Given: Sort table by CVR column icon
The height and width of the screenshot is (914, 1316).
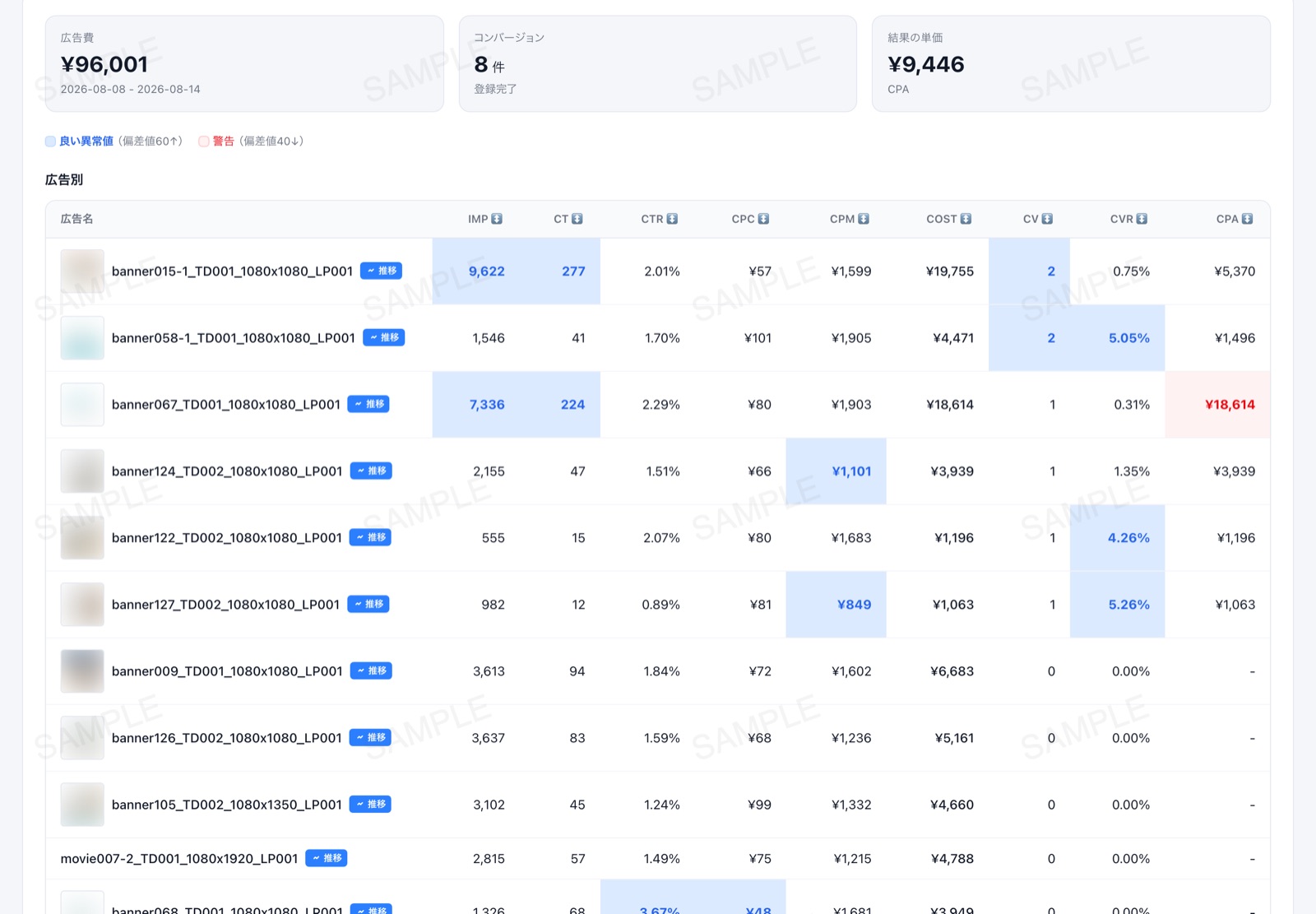Looking at the screenshot, I should [1142, 219].
